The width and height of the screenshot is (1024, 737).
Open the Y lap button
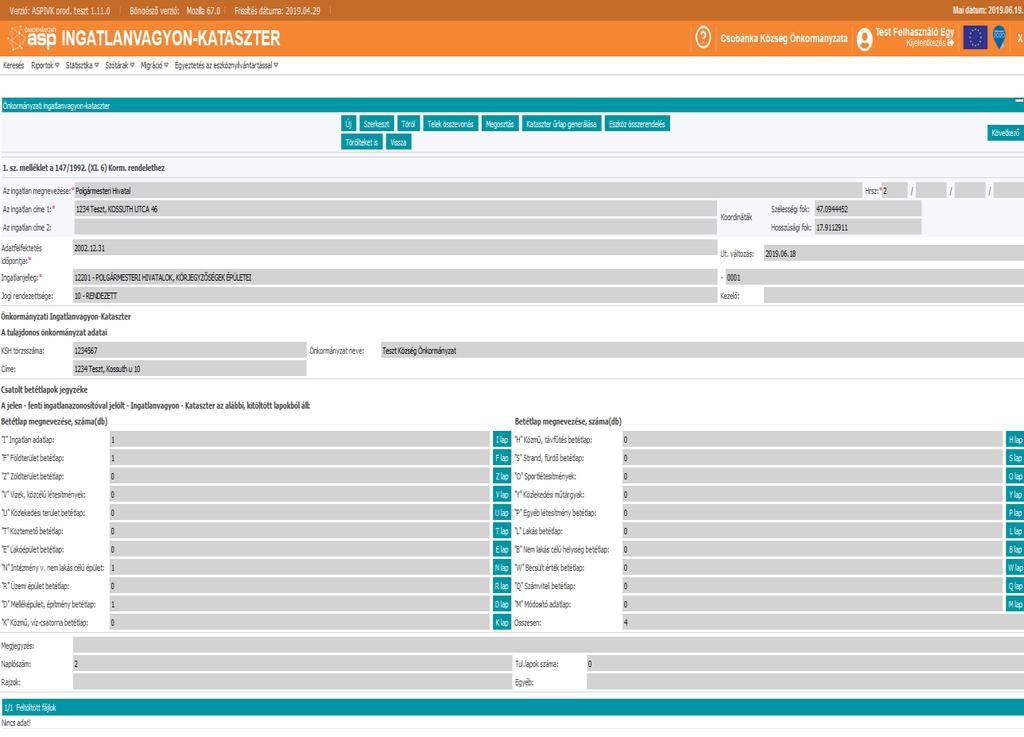(x=1015, y=495)
